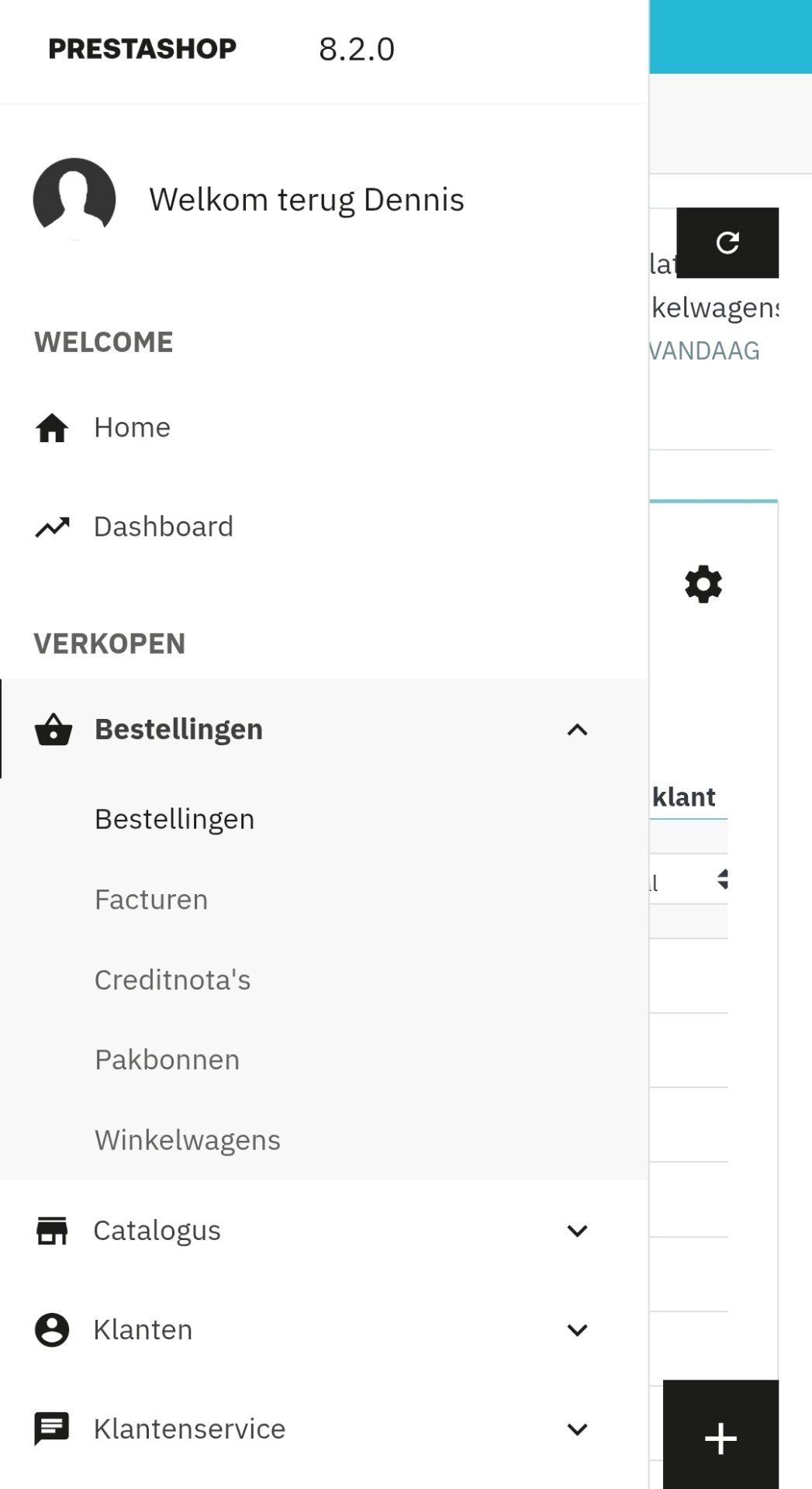Click the Dashboard trend-line icon

pyautogui.click(x=52, y=527)
